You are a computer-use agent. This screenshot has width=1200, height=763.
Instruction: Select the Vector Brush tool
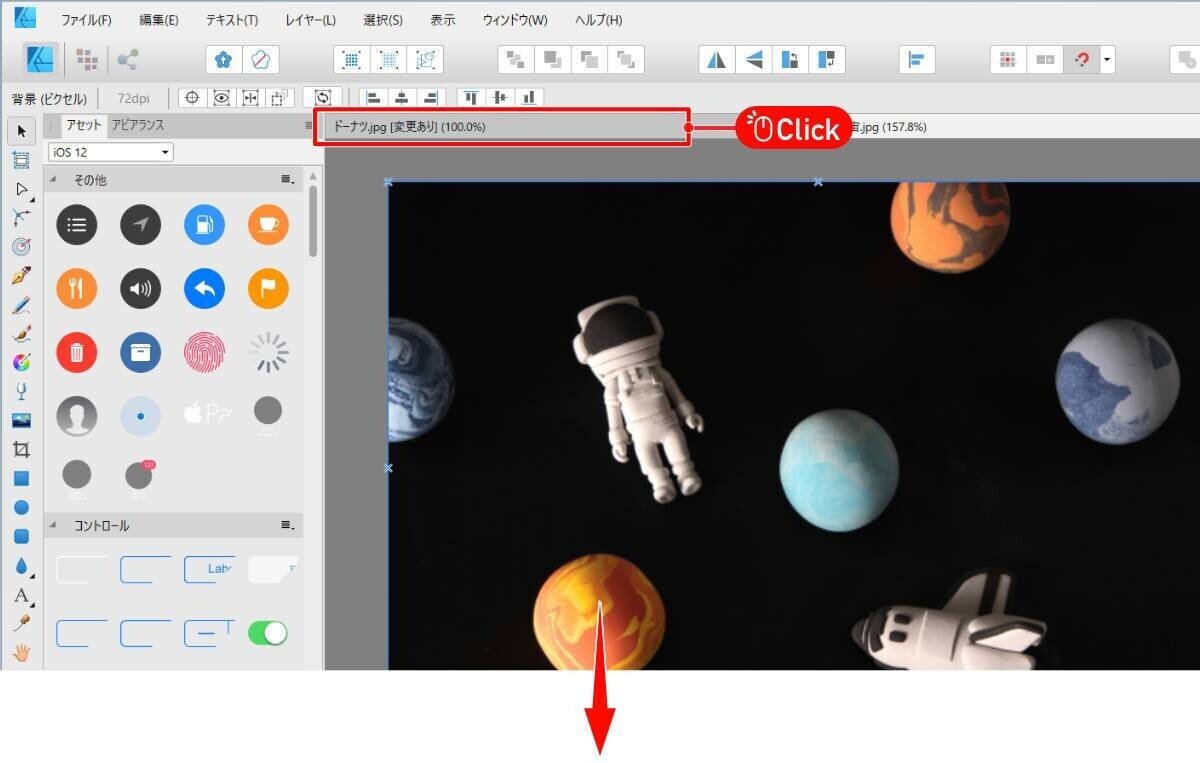click(x=21, y=333)
